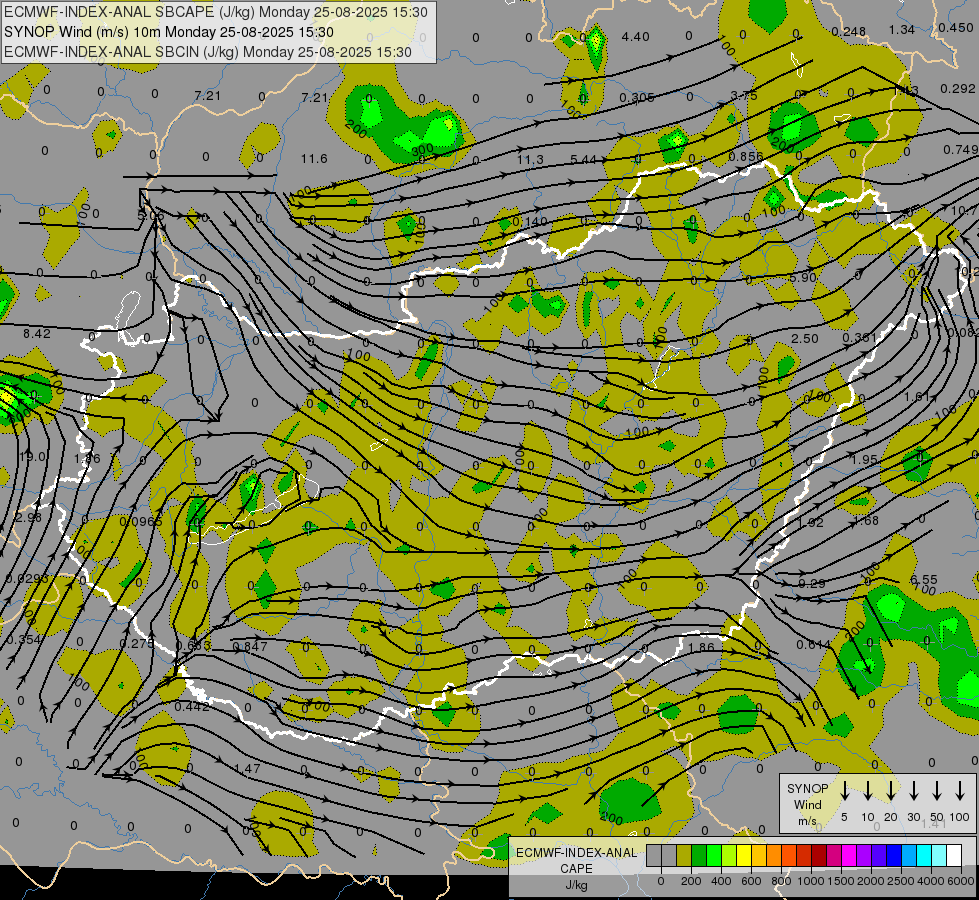Click the 0.0965 value on the map
Viewport: 979px width, 900px height.
[141, 521]
